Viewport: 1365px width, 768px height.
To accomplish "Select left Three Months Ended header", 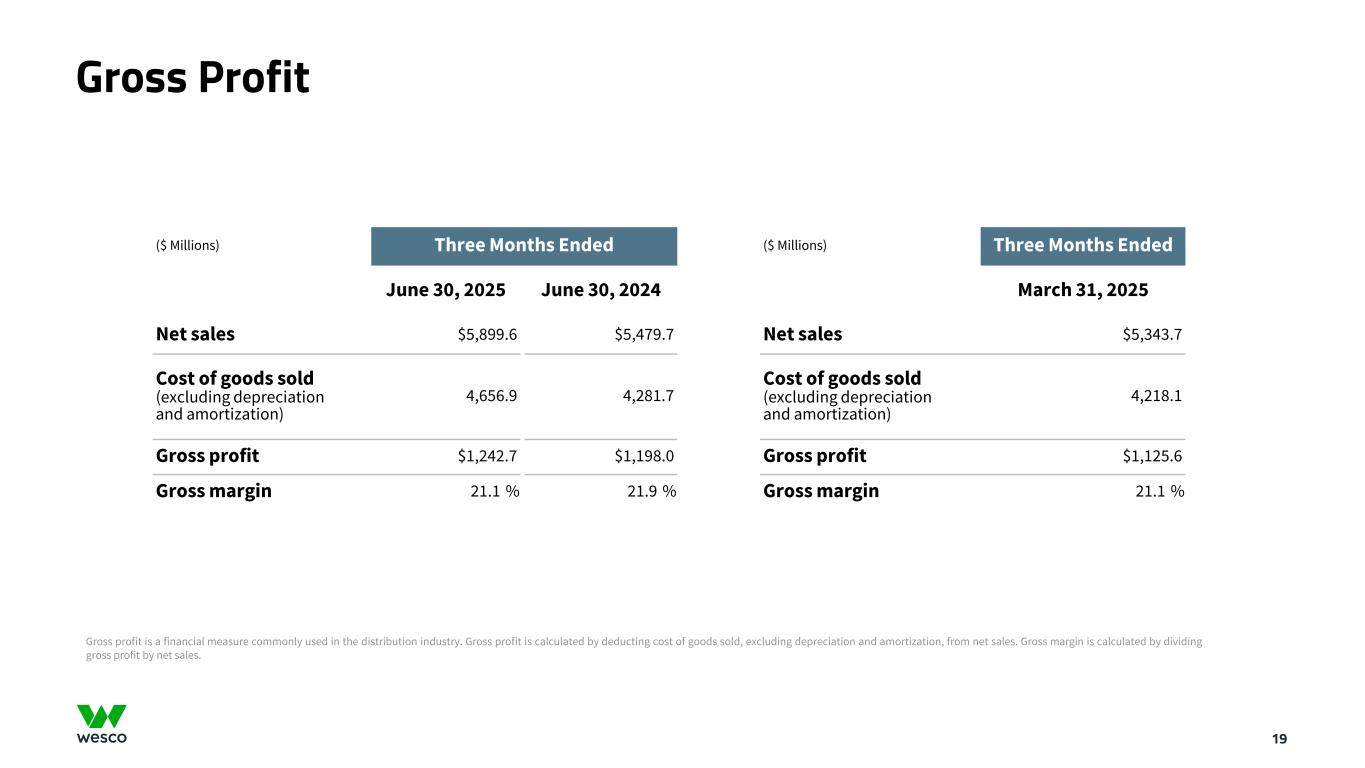I will coord(523,246).
